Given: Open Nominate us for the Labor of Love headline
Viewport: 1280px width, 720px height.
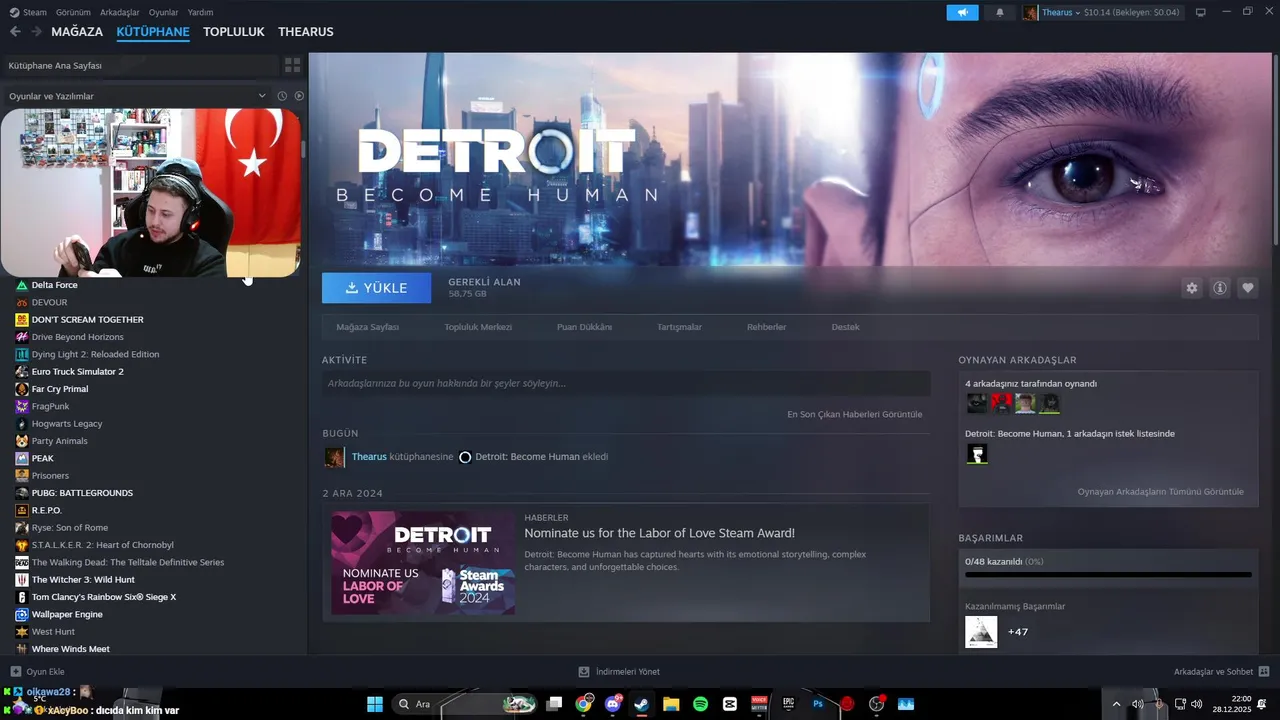Looking at the screenshot, I should click(x=660, y=533).
